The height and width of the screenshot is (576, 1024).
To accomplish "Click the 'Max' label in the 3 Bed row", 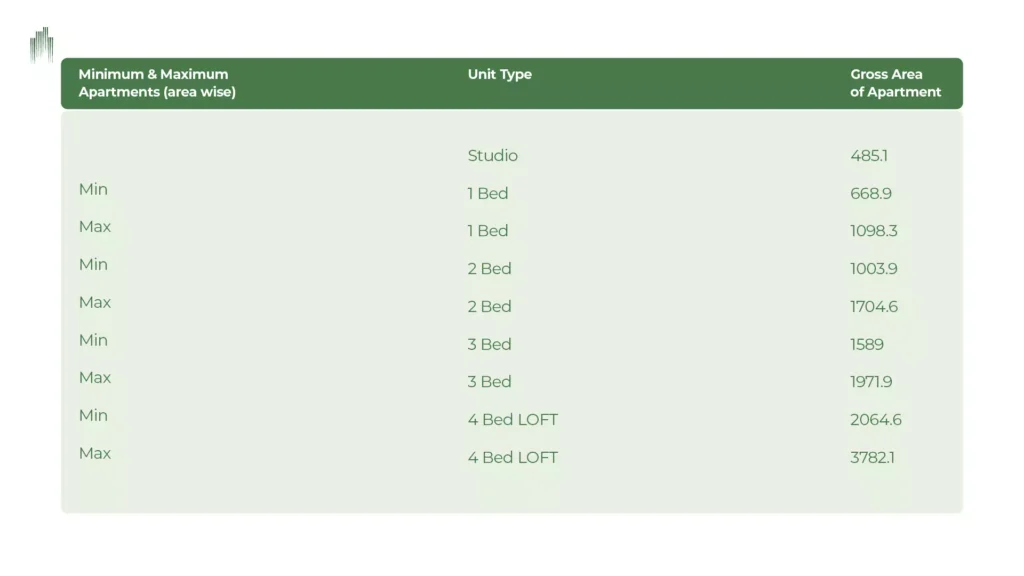I will pos(95,377).
